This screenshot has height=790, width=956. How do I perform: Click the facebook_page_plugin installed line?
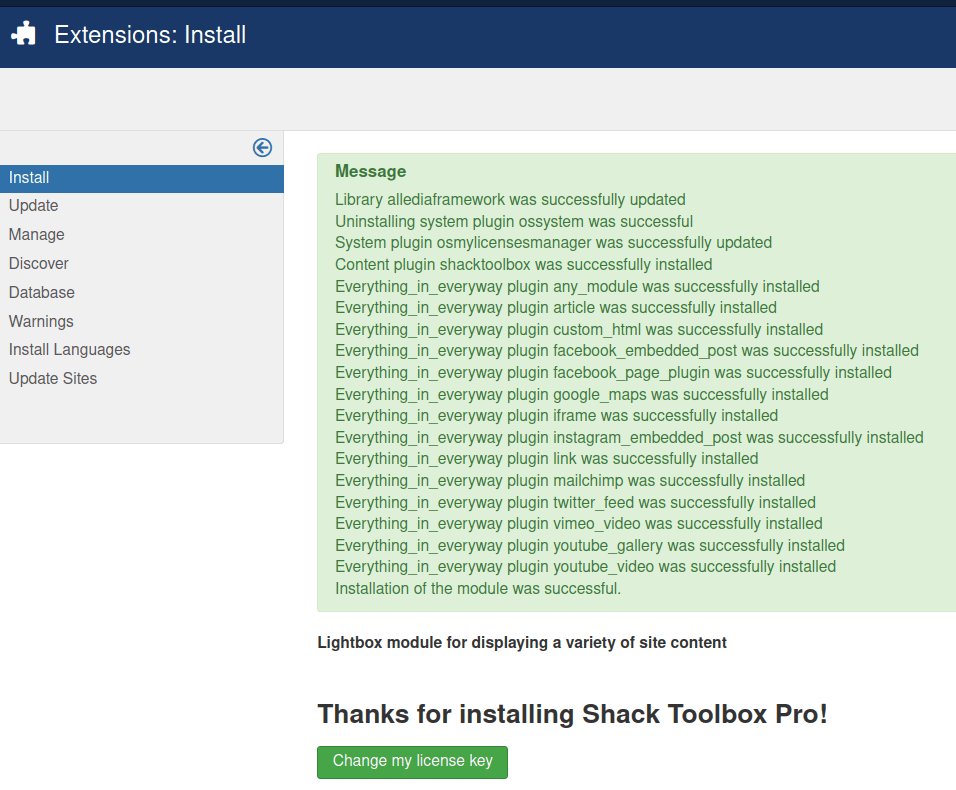point(613,373)
